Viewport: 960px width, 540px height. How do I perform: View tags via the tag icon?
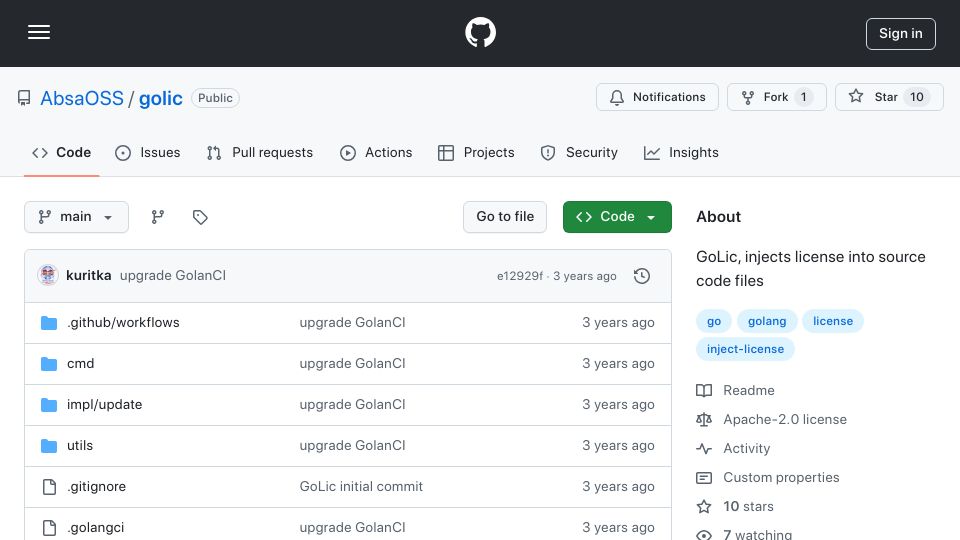coord(200,217)
